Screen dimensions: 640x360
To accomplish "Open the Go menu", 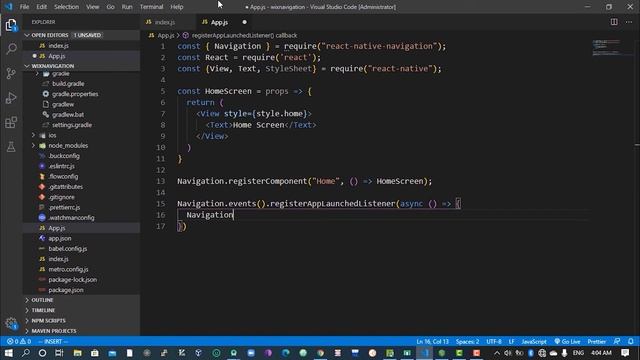I will pos(111,7).
